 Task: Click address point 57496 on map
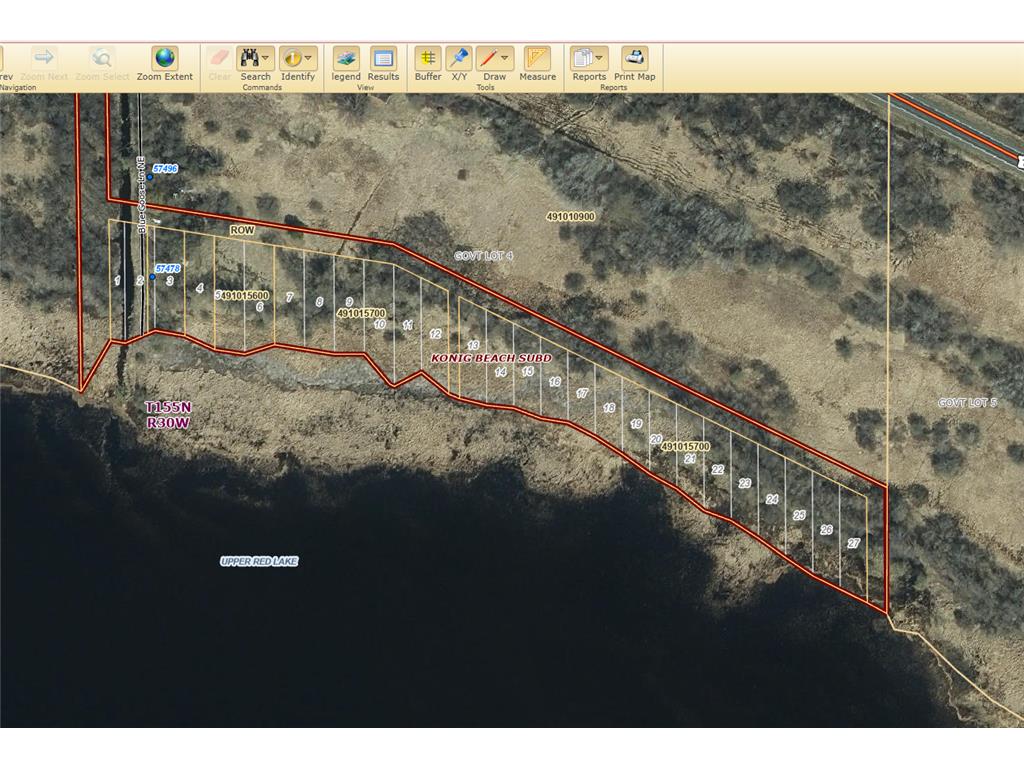tap(149, 178)
